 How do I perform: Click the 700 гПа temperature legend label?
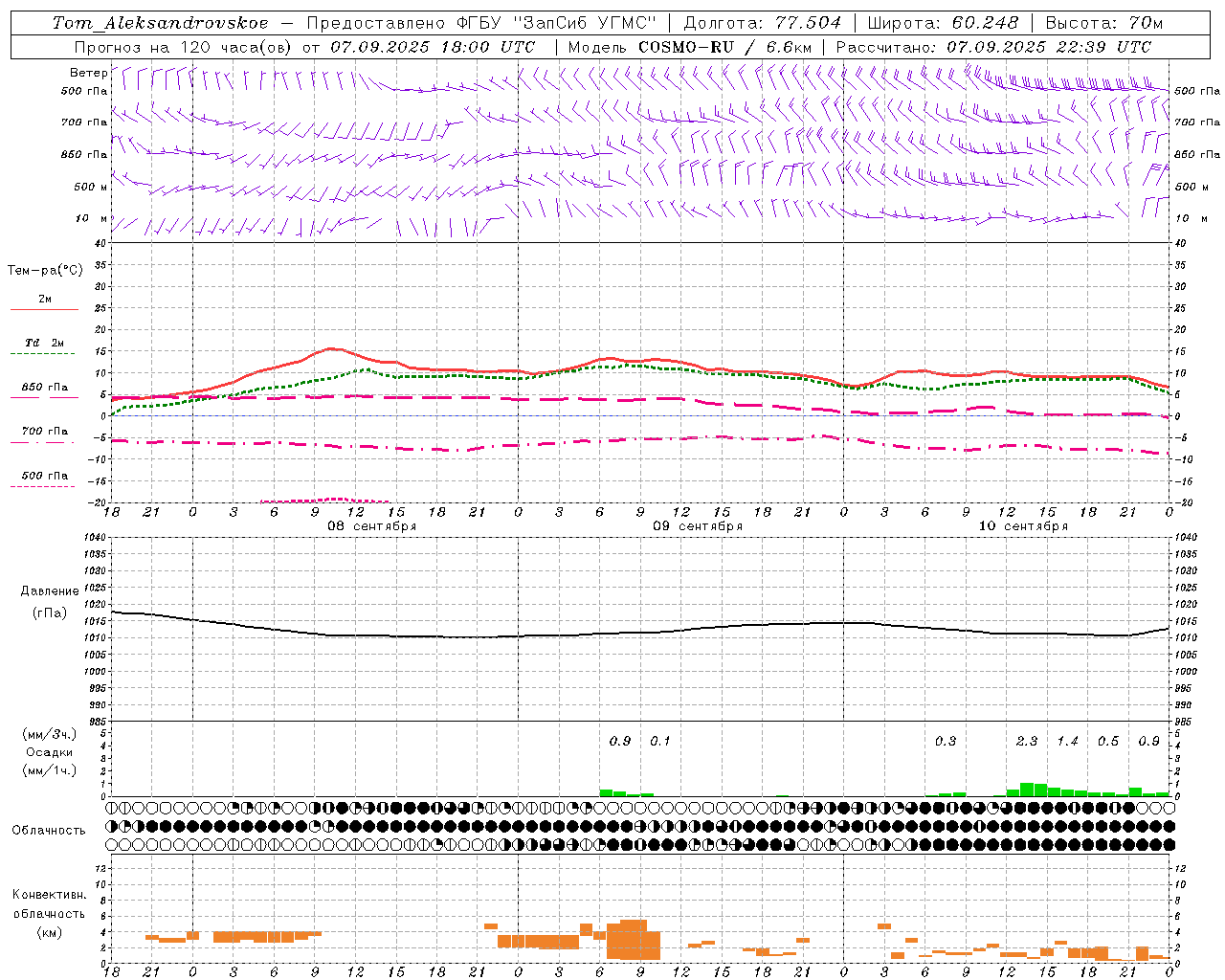[44, 431]
